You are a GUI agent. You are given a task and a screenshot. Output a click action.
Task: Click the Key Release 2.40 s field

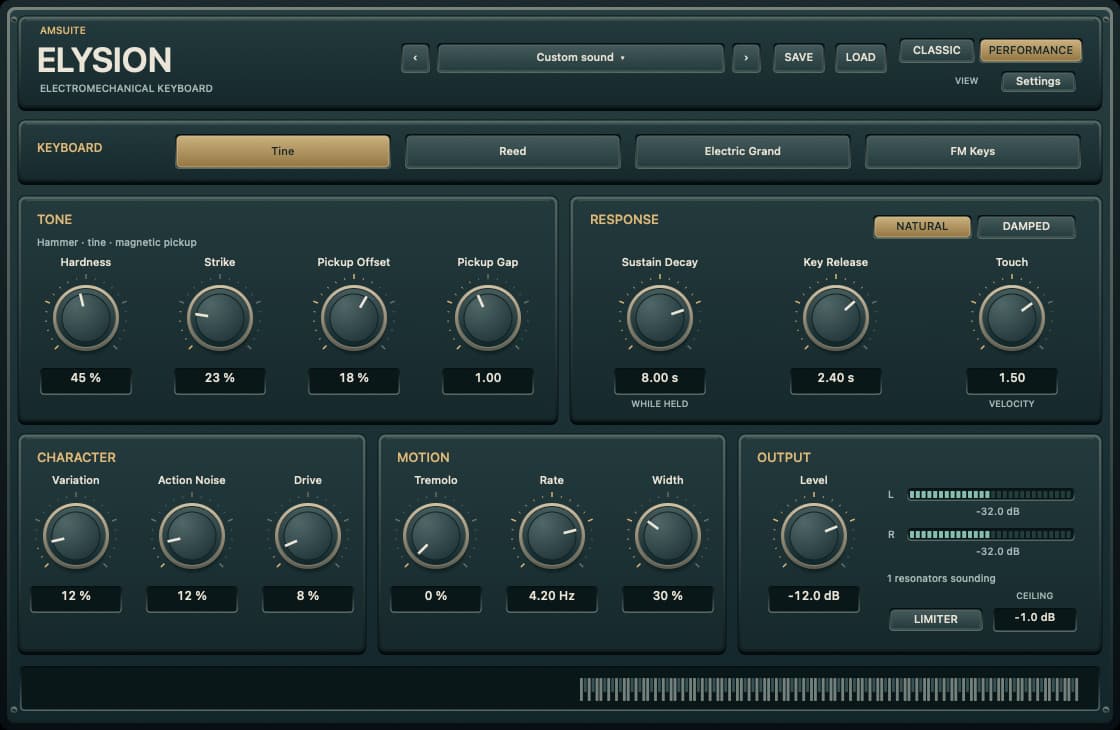(x=836, y=379)
